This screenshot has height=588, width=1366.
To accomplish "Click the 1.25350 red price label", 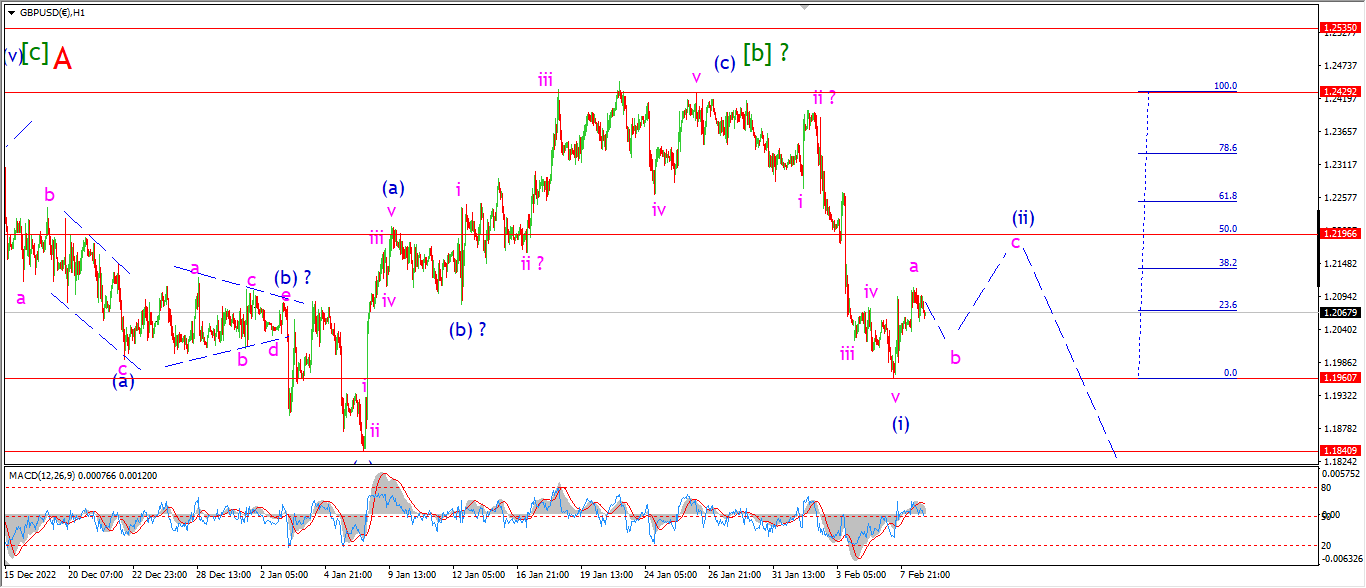I will [1340, 29].
